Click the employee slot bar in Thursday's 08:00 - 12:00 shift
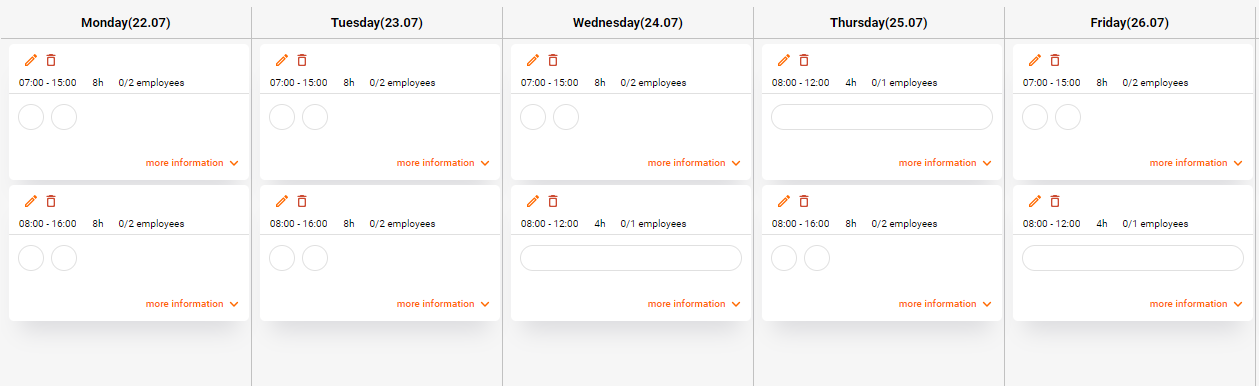The height and width of the screenshot is (386, 1259). pos(882,117)
